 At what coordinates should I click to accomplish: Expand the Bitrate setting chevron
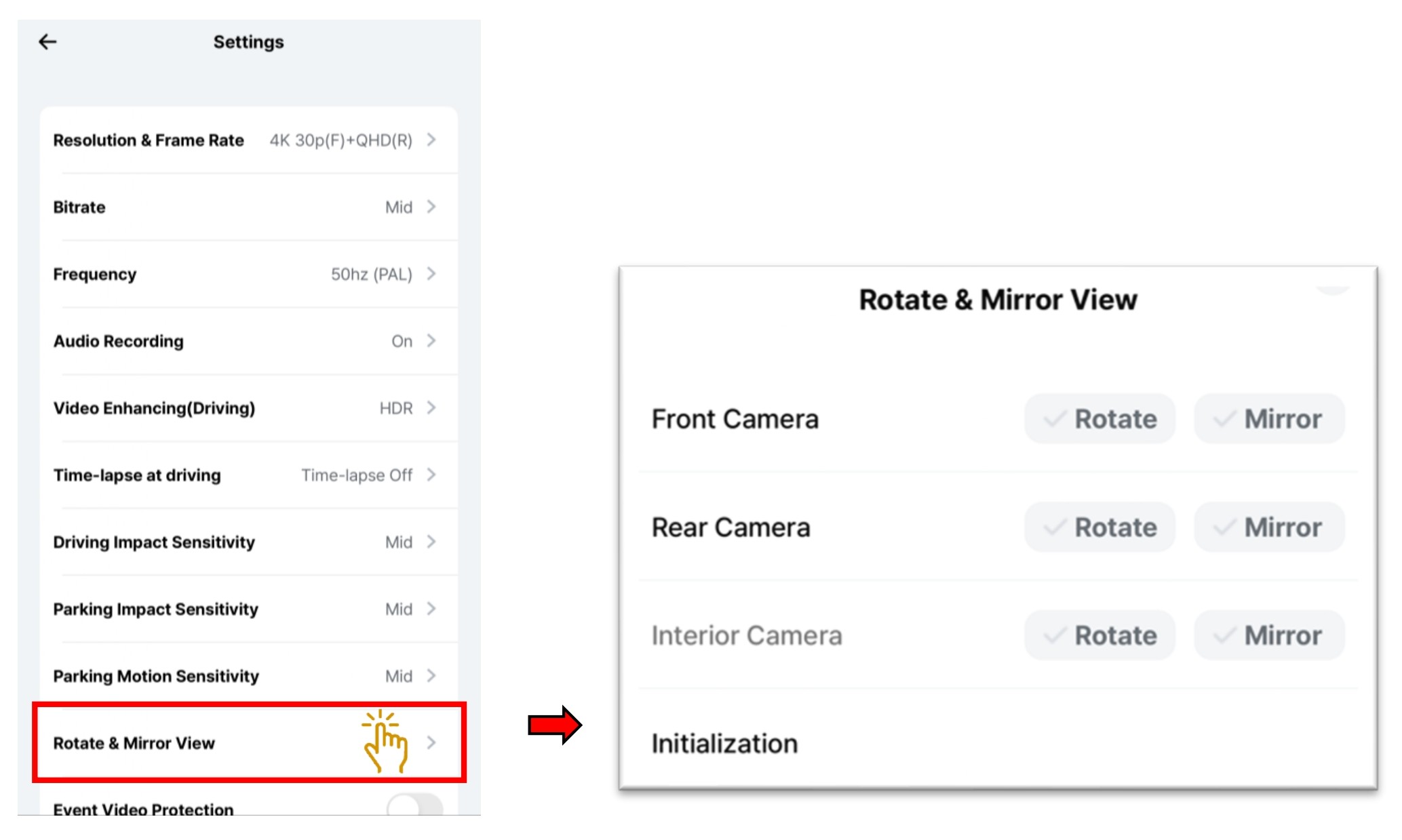pos(431,207)
